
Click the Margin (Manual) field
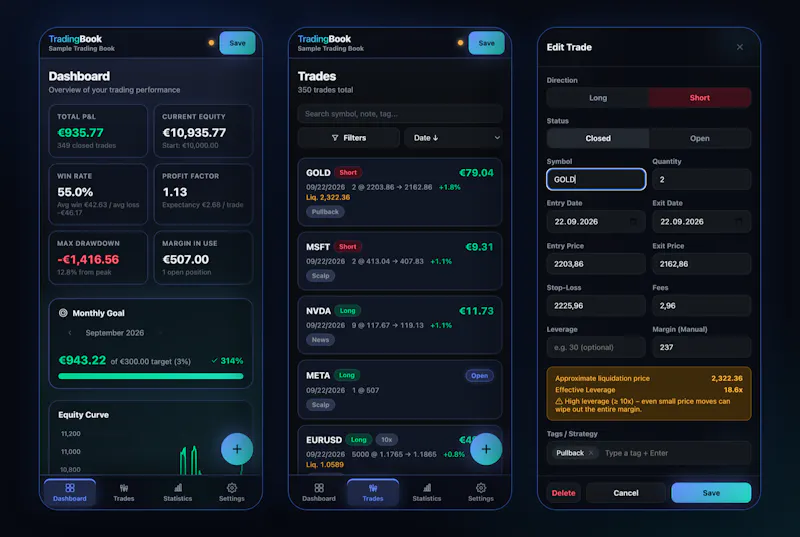[x=702, y=347]
